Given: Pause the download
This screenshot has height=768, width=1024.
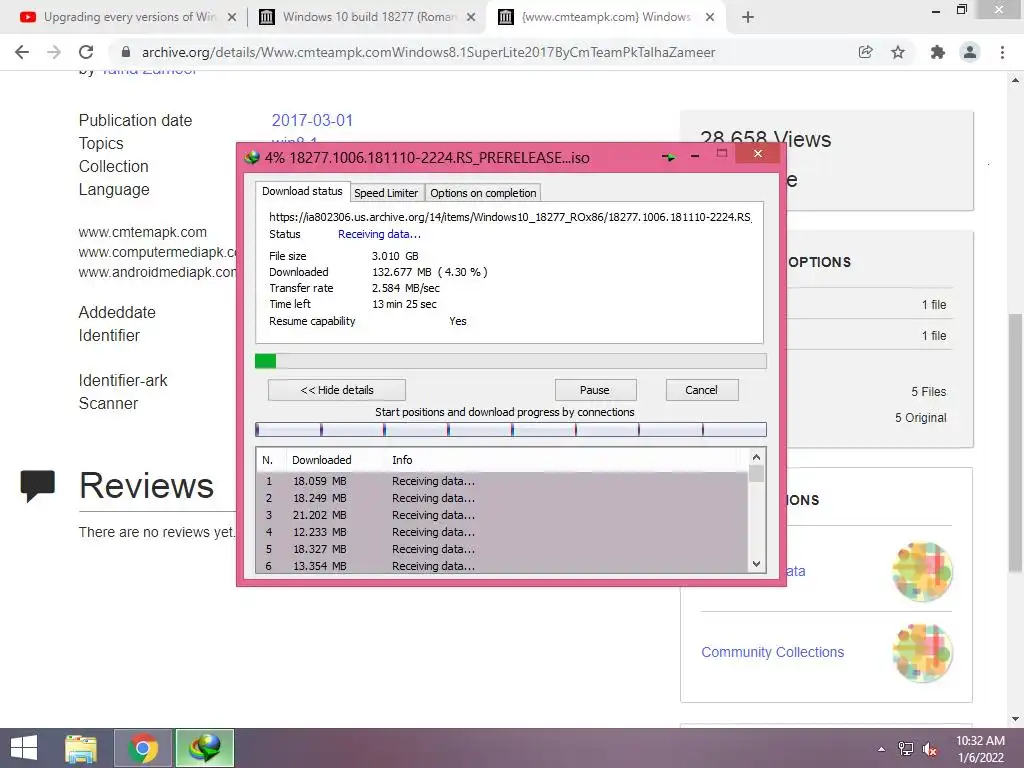Looking at the screenshot, I should [595, 390].
